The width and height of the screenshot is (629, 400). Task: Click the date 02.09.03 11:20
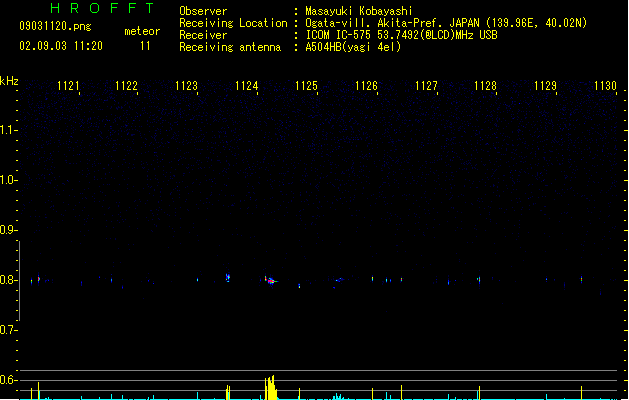pos(61,46)
